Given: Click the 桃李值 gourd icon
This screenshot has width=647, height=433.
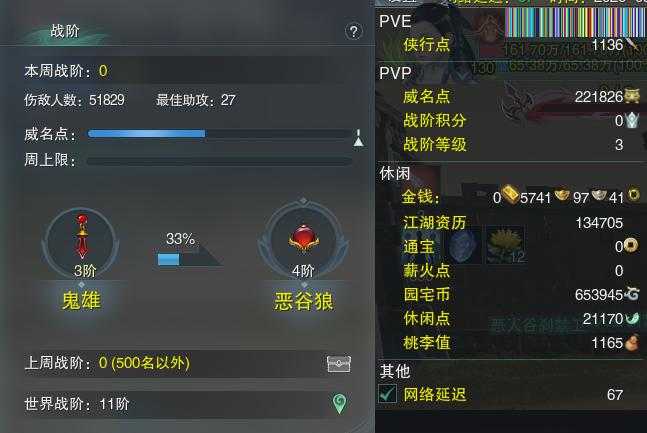Looking at the screenshot, I should 631,343.
